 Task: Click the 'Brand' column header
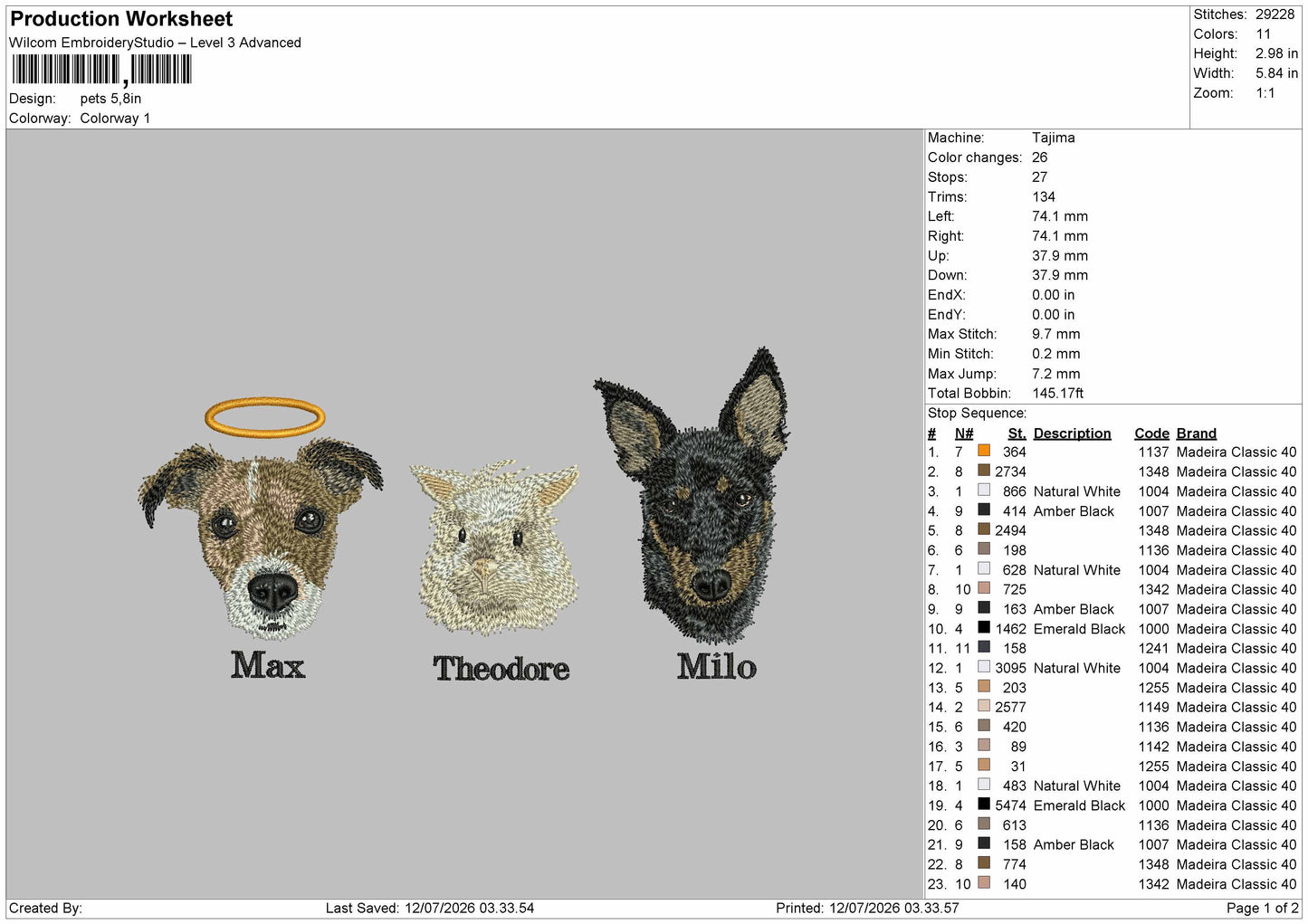coord(1197,433)
